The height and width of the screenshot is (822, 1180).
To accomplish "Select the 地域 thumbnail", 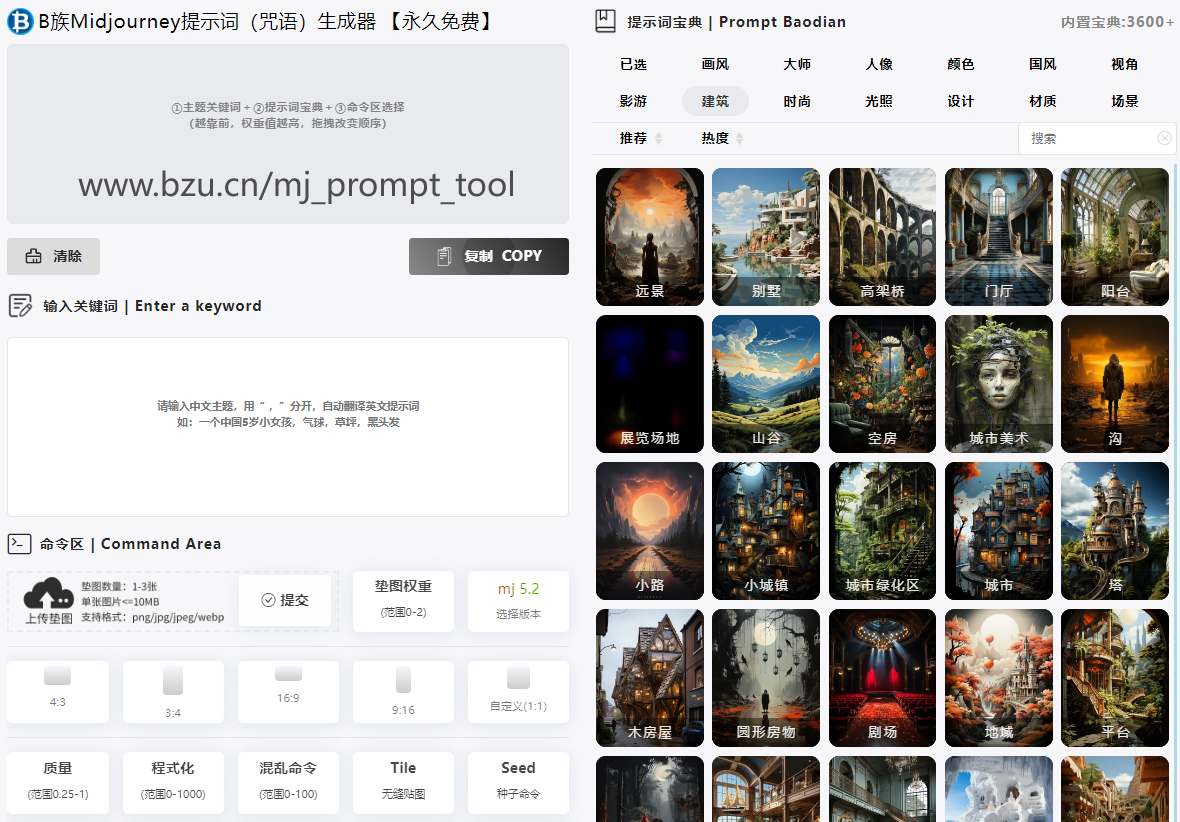I will (999, 678).
